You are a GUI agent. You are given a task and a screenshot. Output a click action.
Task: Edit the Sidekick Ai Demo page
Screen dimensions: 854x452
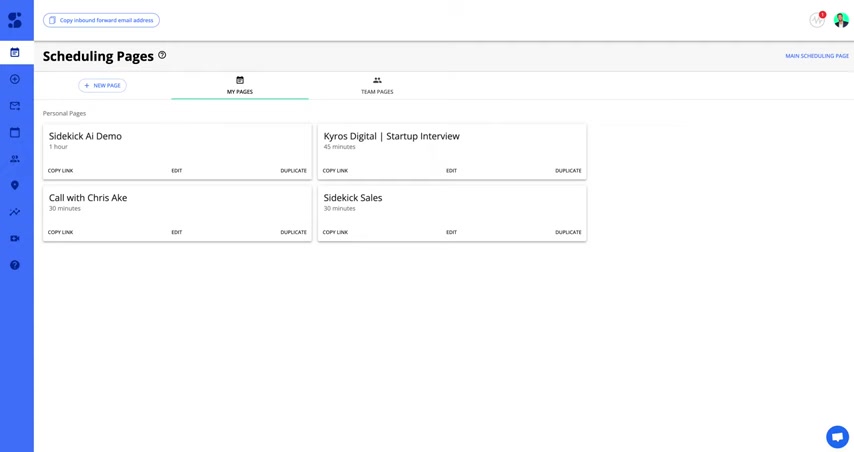[176, 170]
